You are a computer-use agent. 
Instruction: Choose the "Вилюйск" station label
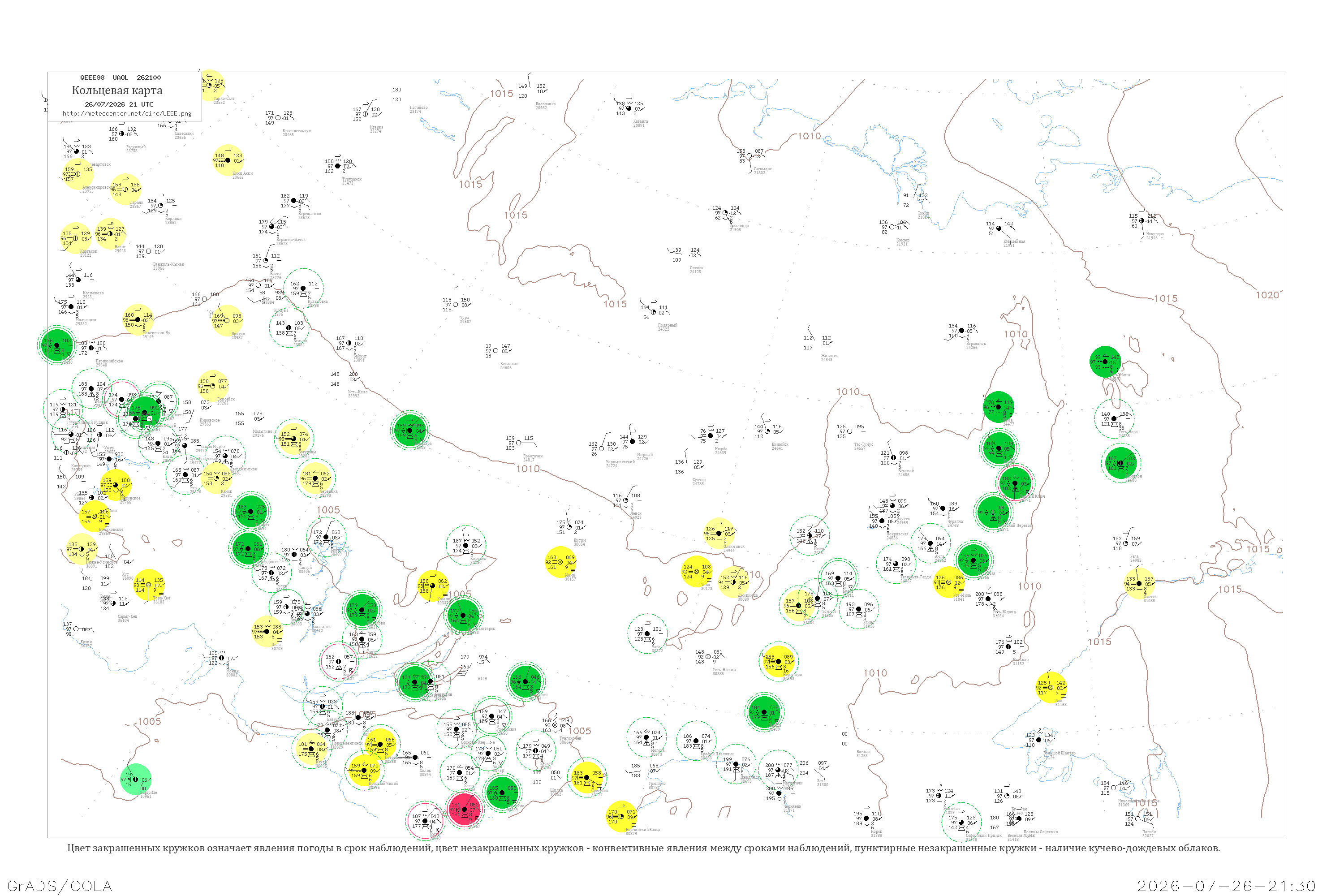coord(780,444)
